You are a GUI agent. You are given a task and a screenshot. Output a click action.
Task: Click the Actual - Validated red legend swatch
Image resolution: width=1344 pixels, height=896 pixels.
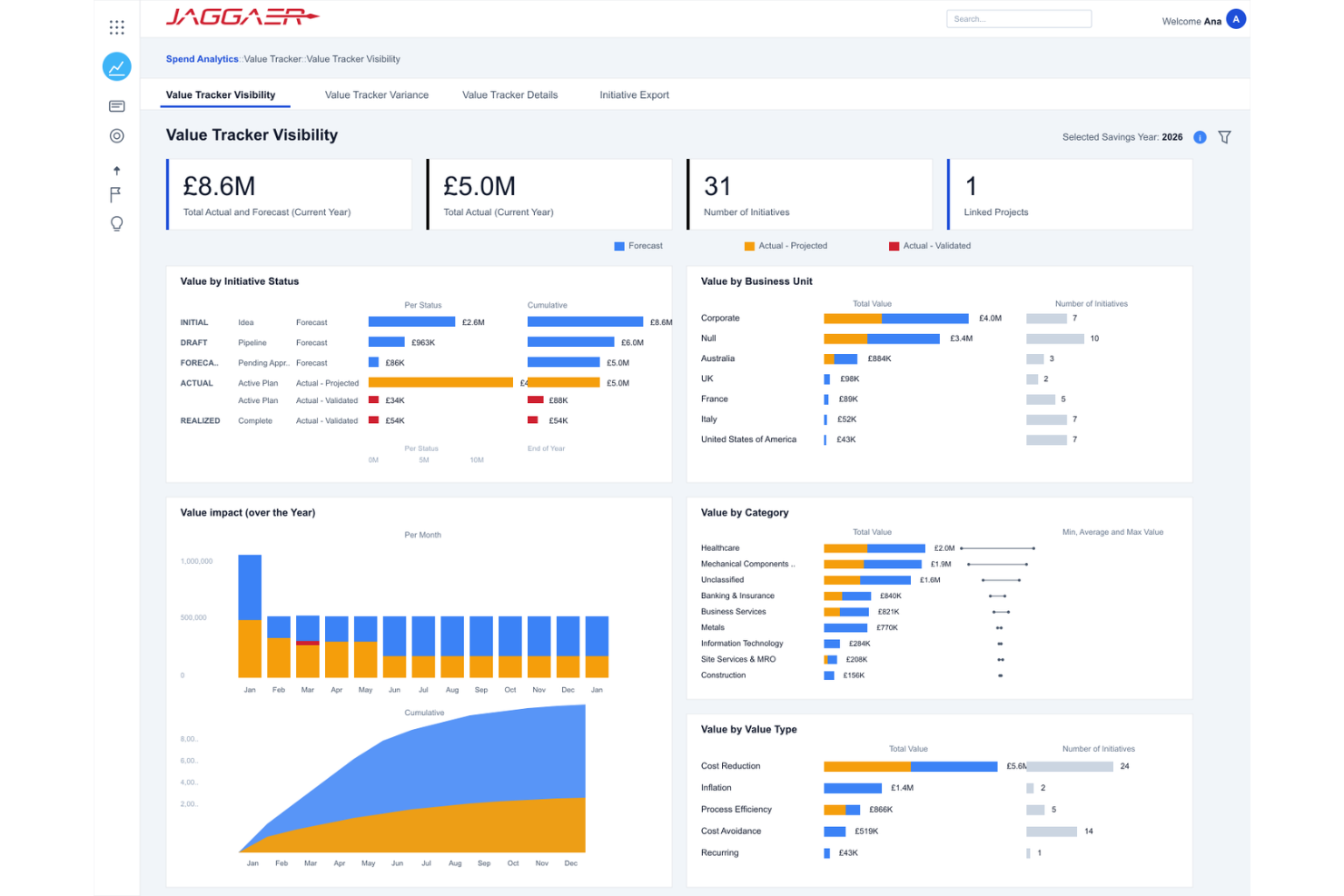894,246
